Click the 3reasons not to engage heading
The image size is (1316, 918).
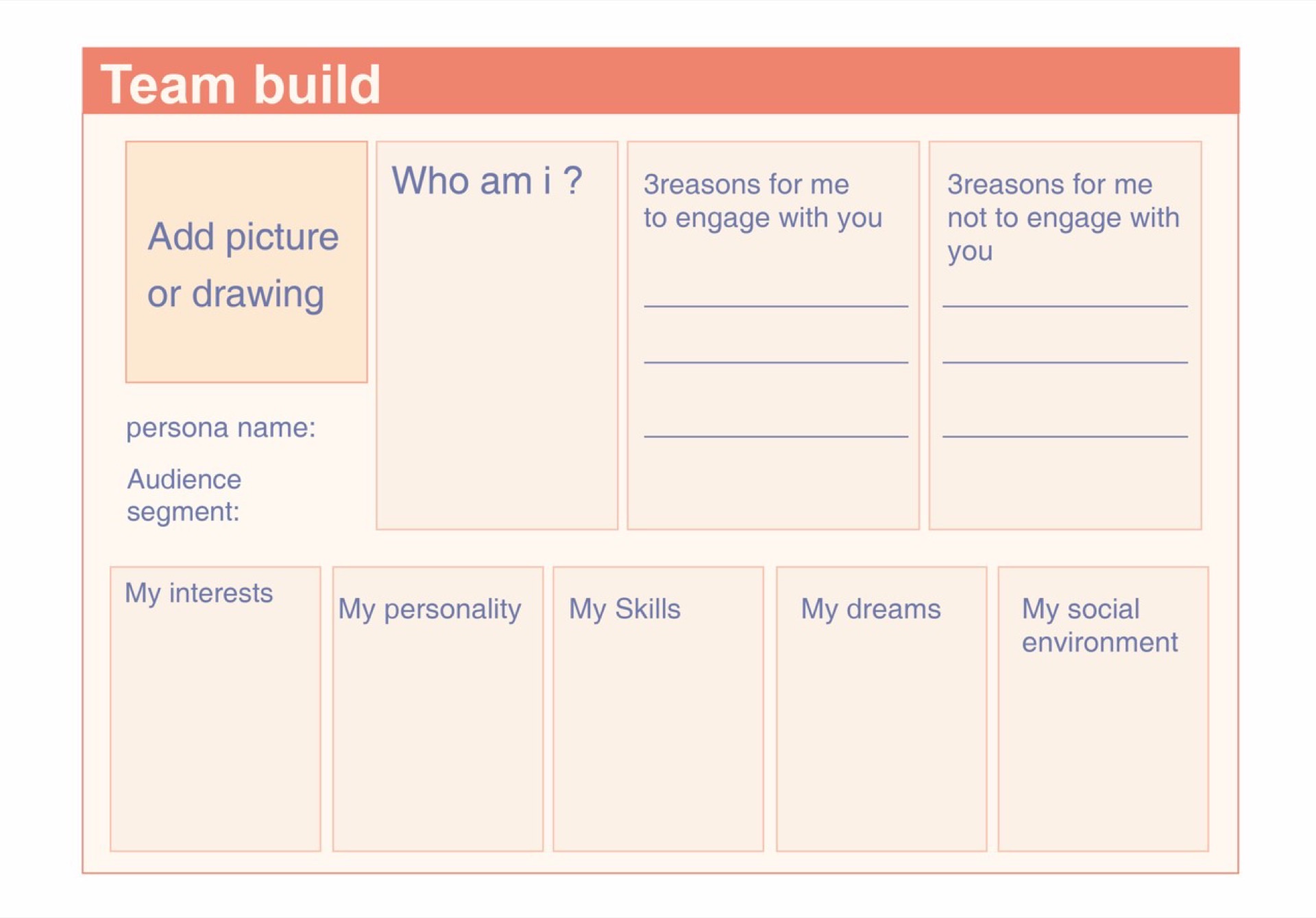(x=1063, y=218)
